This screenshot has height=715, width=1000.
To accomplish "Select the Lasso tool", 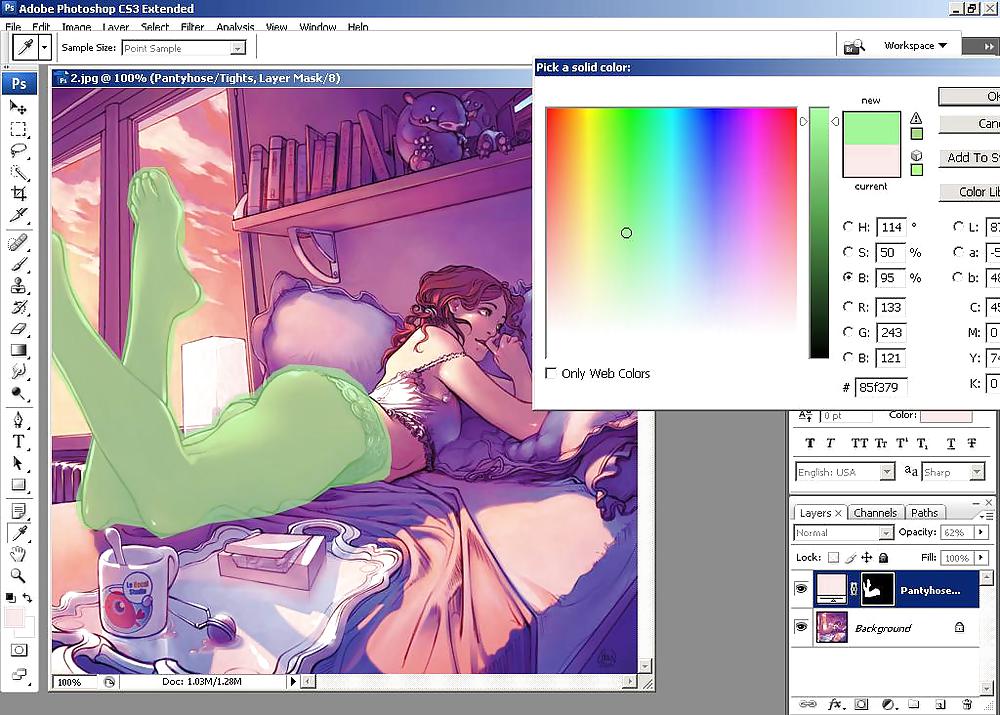I will pyautogui.click(x=18, y=151).
